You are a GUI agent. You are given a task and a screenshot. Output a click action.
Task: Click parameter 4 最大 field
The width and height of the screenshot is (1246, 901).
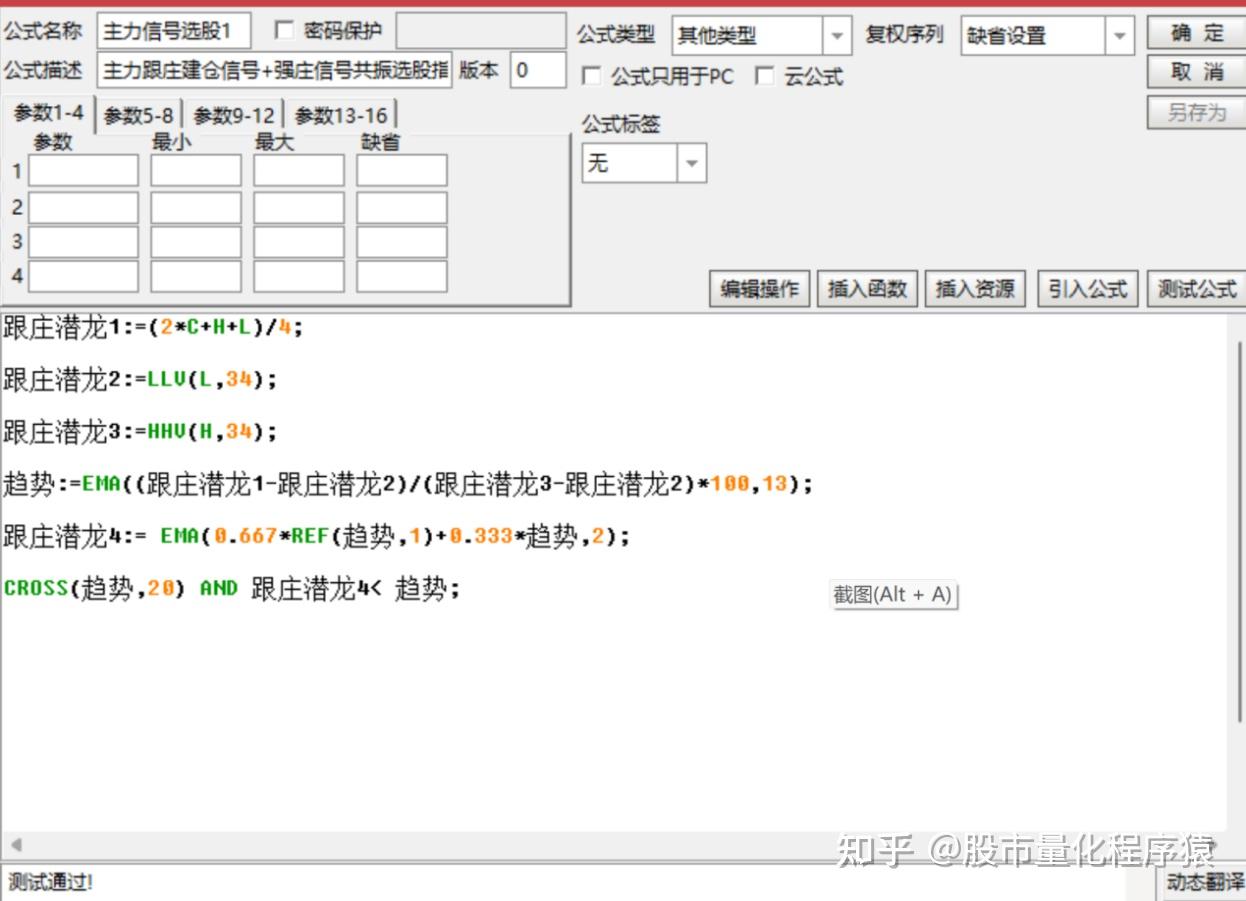coord(298,275)
